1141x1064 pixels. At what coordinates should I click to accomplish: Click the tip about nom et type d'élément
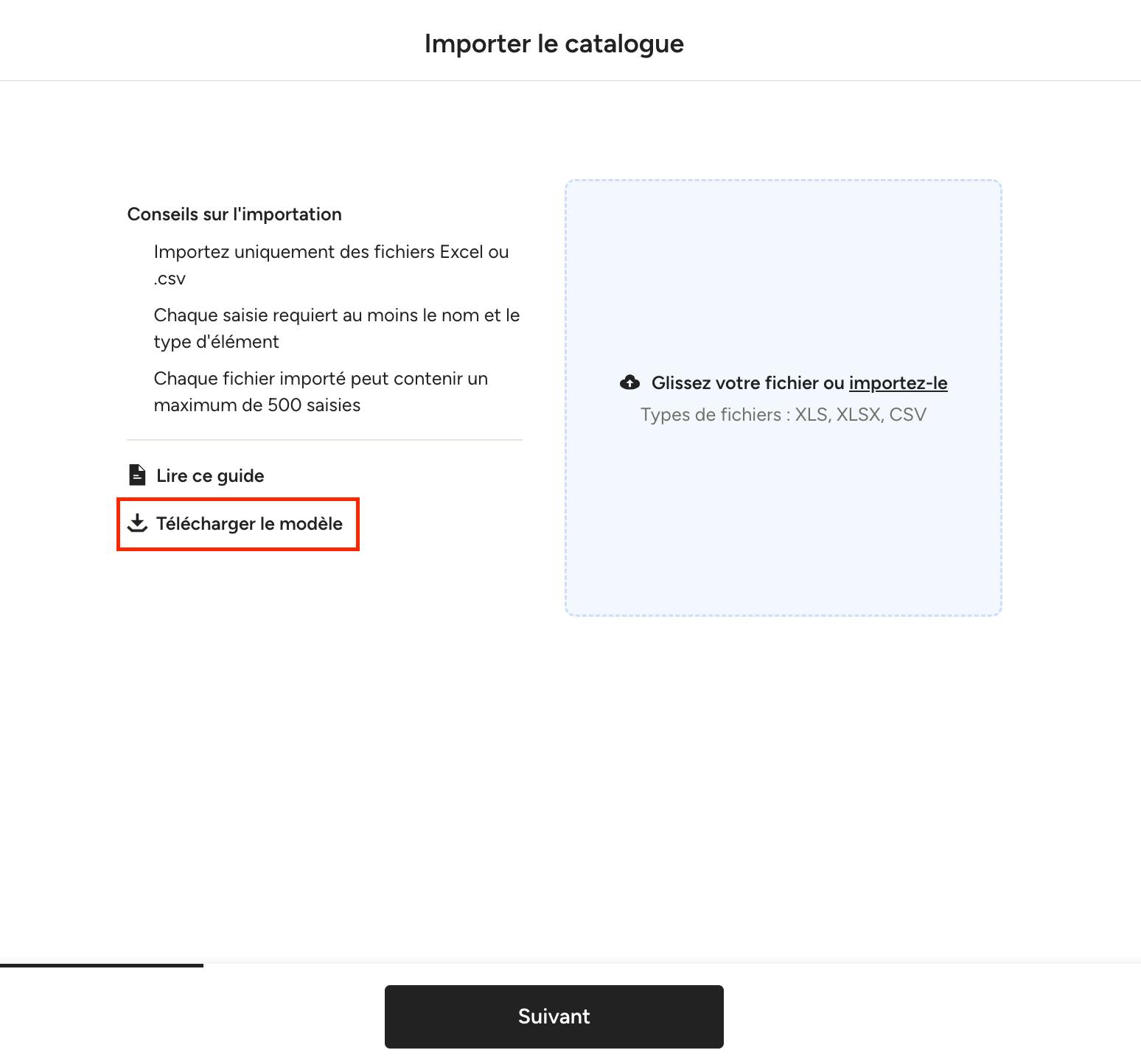click(337, 329)
